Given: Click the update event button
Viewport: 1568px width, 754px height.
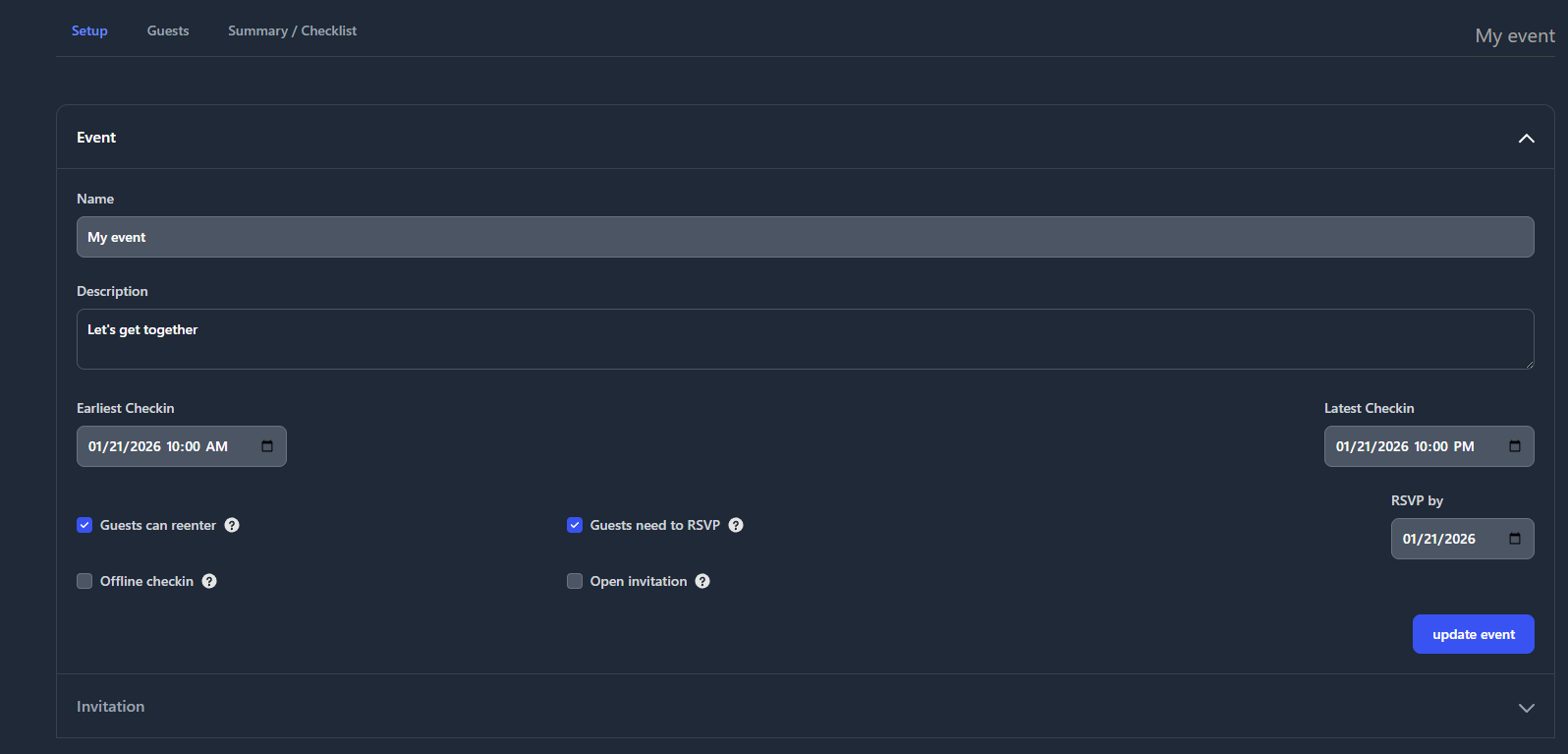Looking at the screenshot, I should tap(1473, 634).
